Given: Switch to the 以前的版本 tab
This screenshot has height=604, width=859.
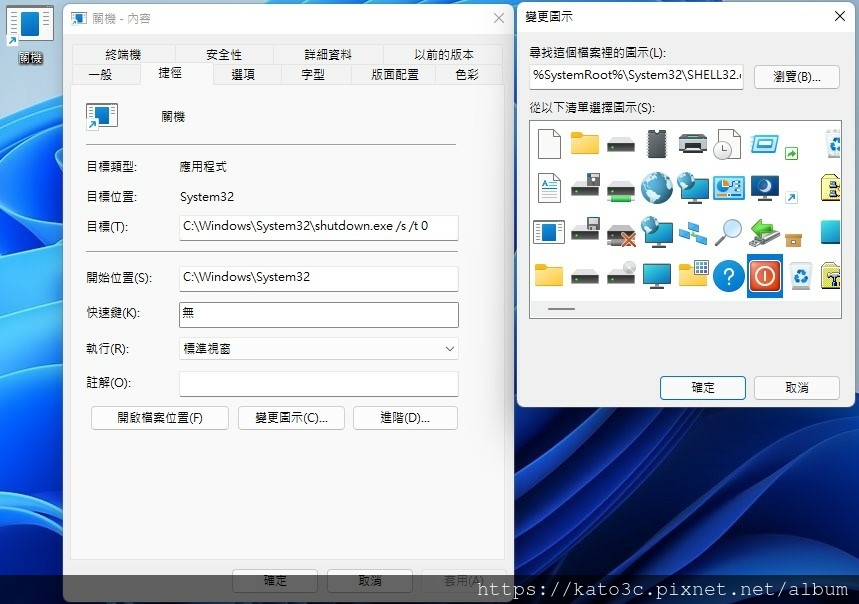Looking at the screenshot, I should pyautogui.click(x=443, y=54).
